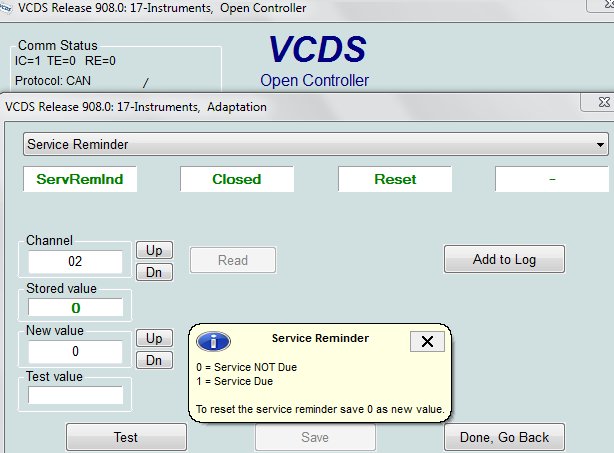Click the Read button
The height and width of the screenshot is (453, 614).
(233, 260)
